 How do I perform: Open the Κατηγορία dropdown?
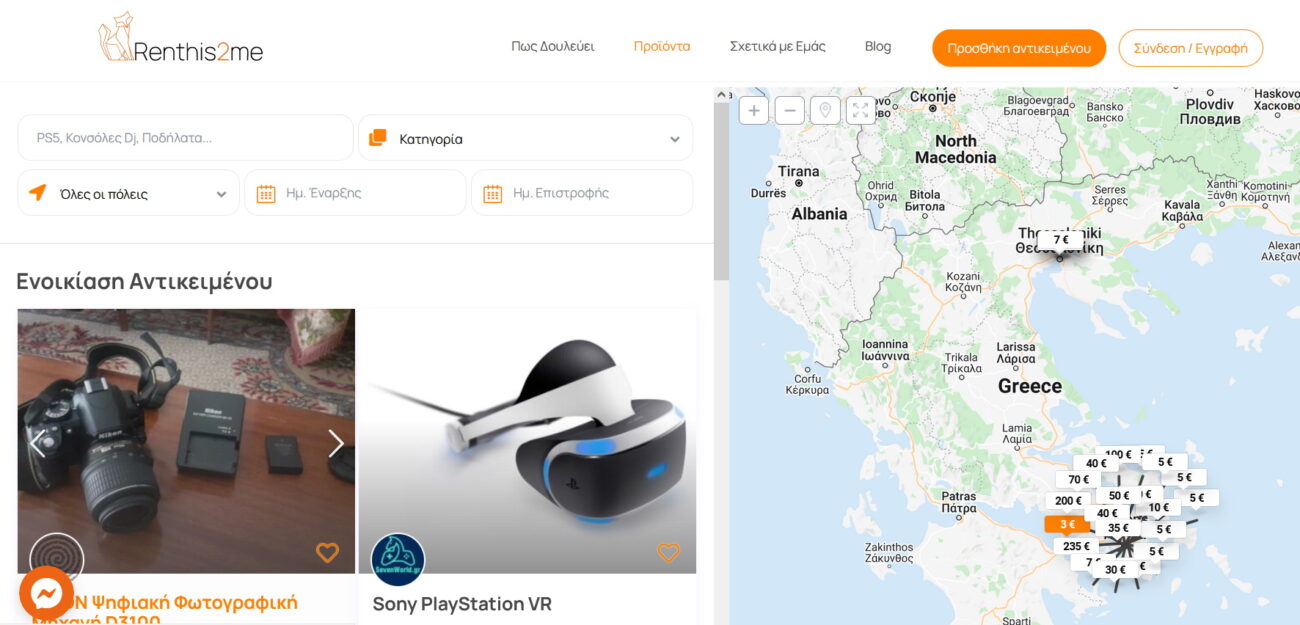[x=526, y=138]
